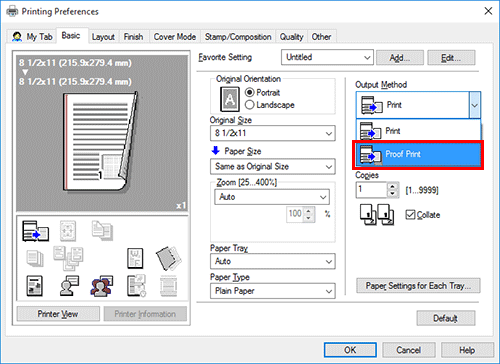Open the Original Size dropdown
This screenshot has height=364, width=500.
[x=273, y=133]
